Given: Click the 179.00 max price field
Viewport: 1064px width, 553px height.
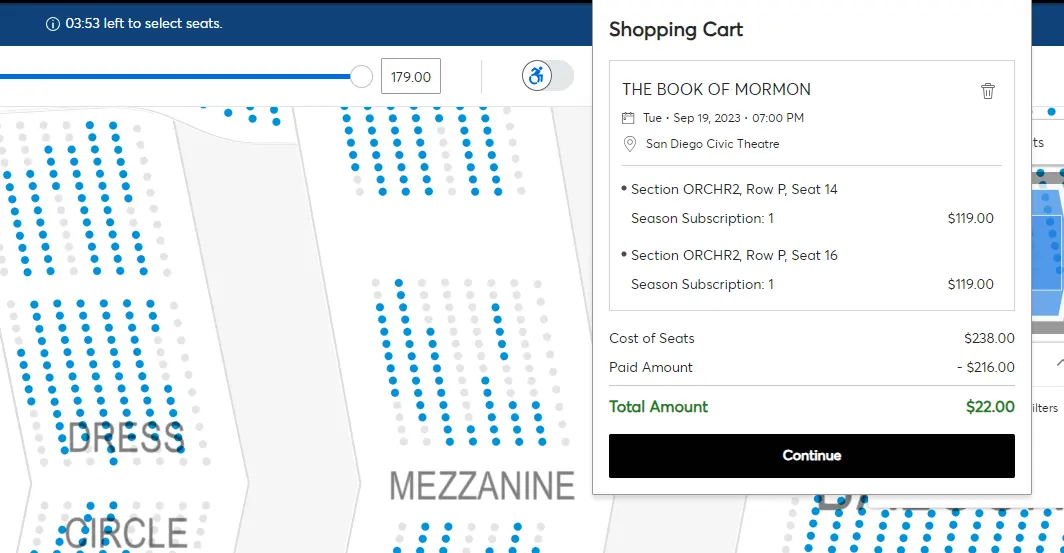Looking at the screenshot, I should (x=410, y=77).
